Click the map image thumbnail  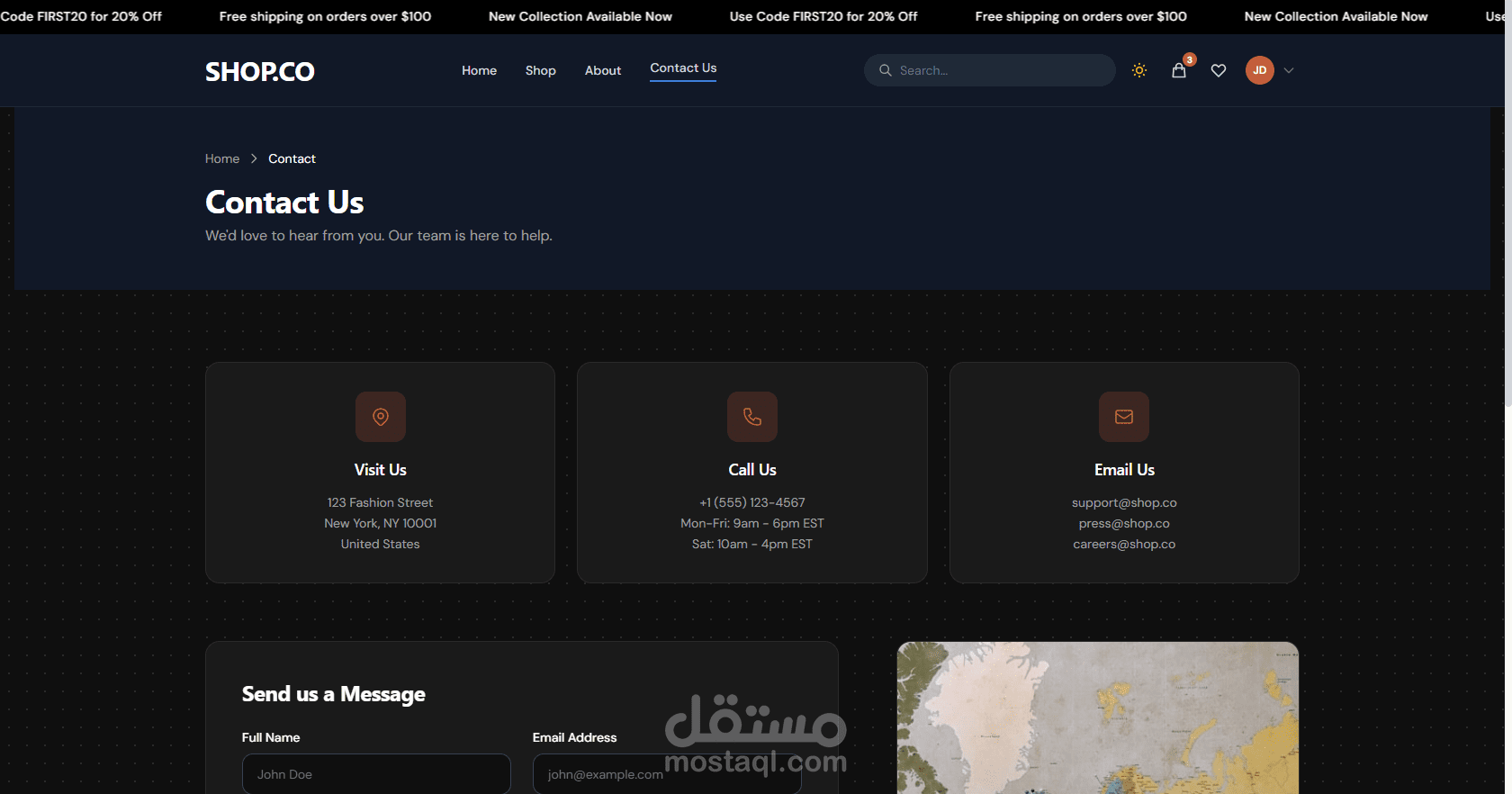click(1098, 718)
